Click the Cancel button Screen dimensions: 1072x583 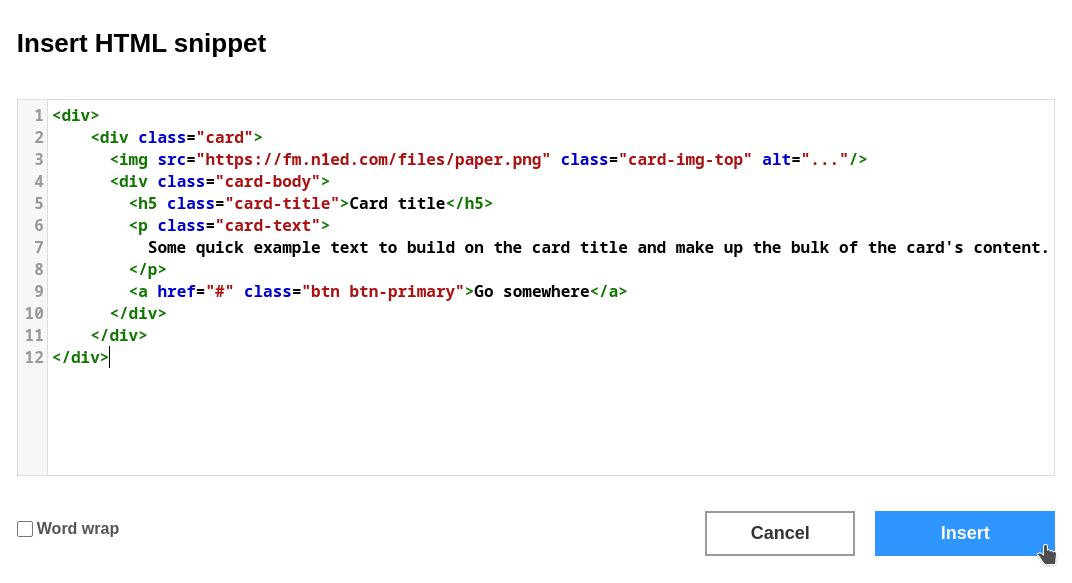pyautogui.click(x=779, y=533)
